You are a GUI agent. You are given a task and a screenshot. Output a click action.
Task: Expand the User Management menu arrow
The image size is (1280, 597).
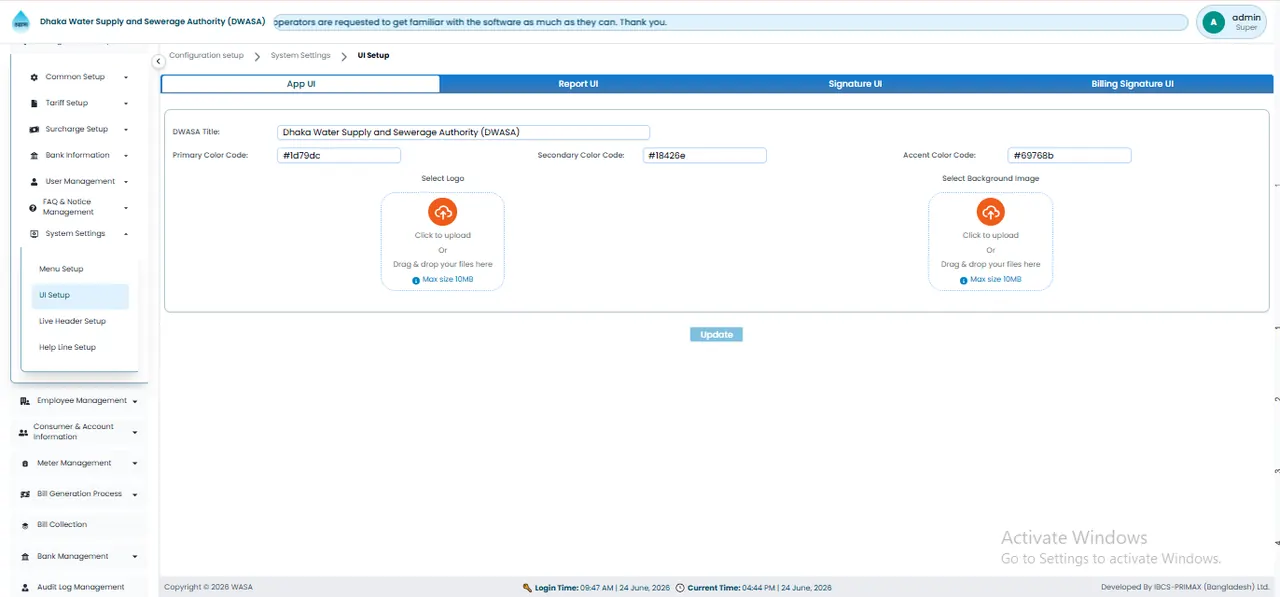click(x=126, y=182)
